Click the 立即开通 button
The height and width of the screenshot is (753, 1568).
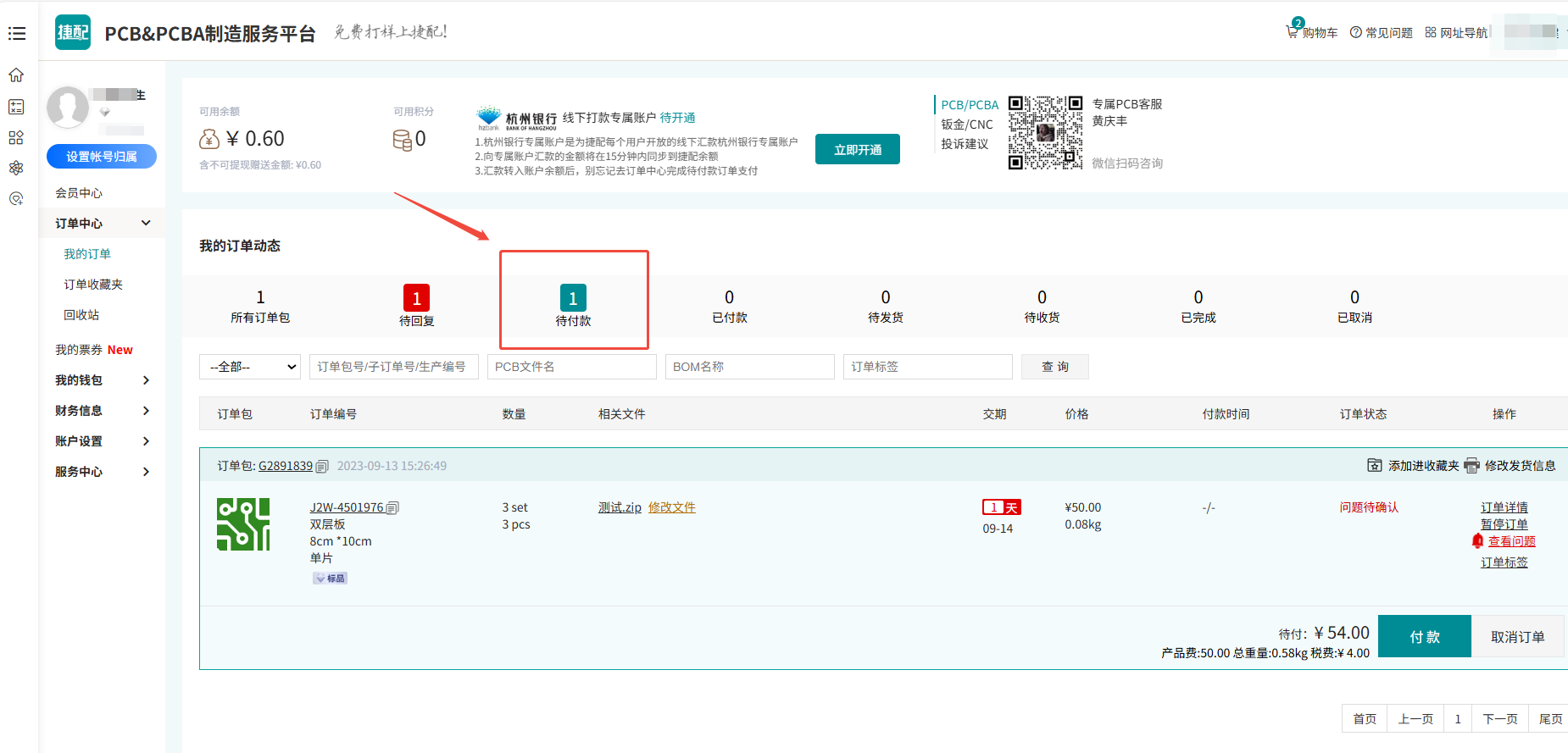pyautogui.click(x=857, y=150)
